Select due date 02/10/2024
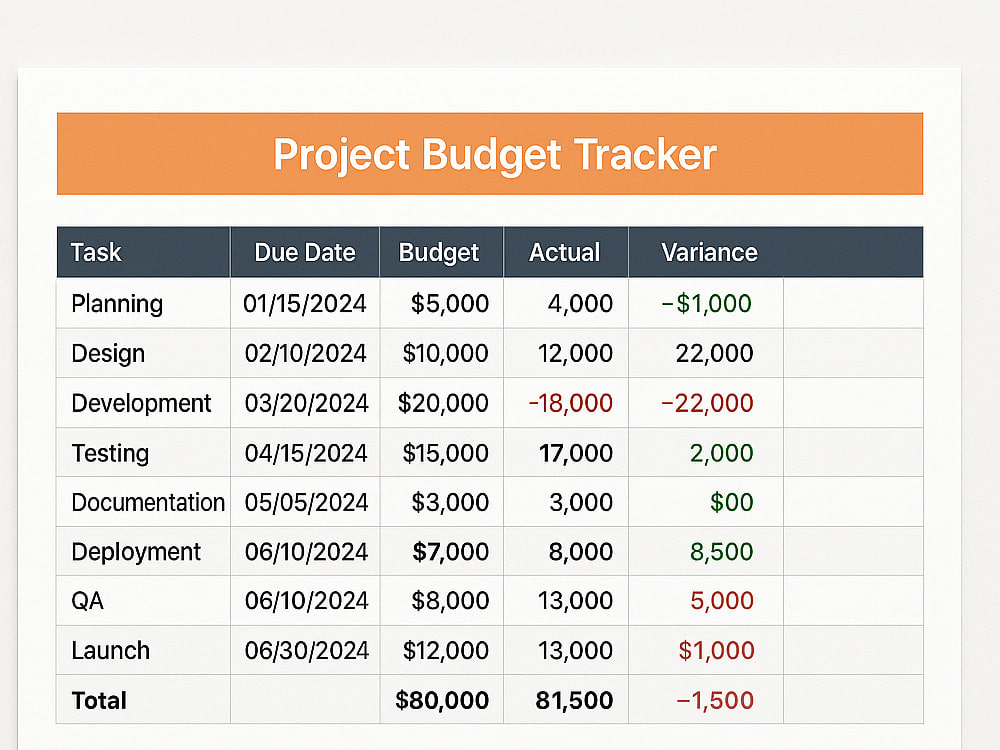The image size is (1000, 750). point(305,353)
